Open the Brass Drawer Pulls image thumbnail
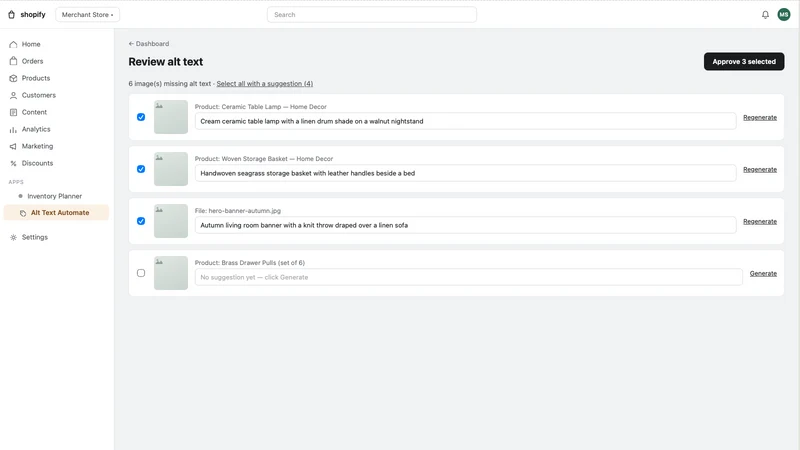Viewport: 800px width, 450px height. tap(171, 273)
